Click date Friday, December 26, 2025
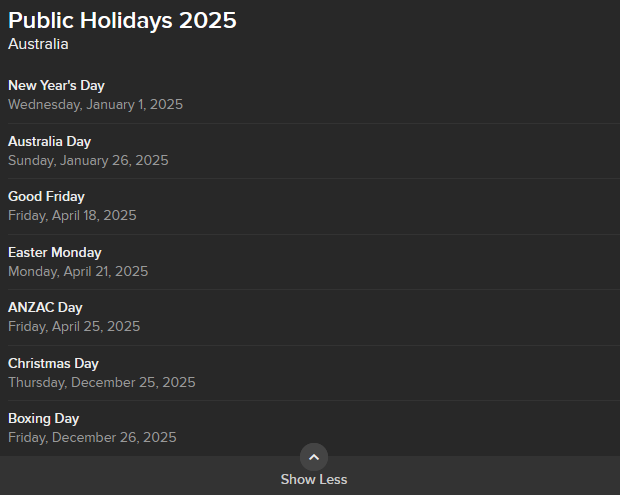 pyautogui.click(x=92, y=437)
